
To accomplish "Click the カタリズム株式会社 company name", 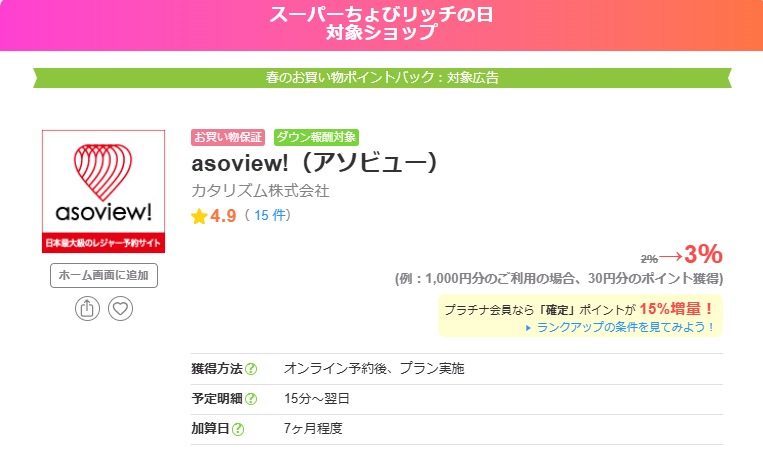I will (x=260, y=190).
